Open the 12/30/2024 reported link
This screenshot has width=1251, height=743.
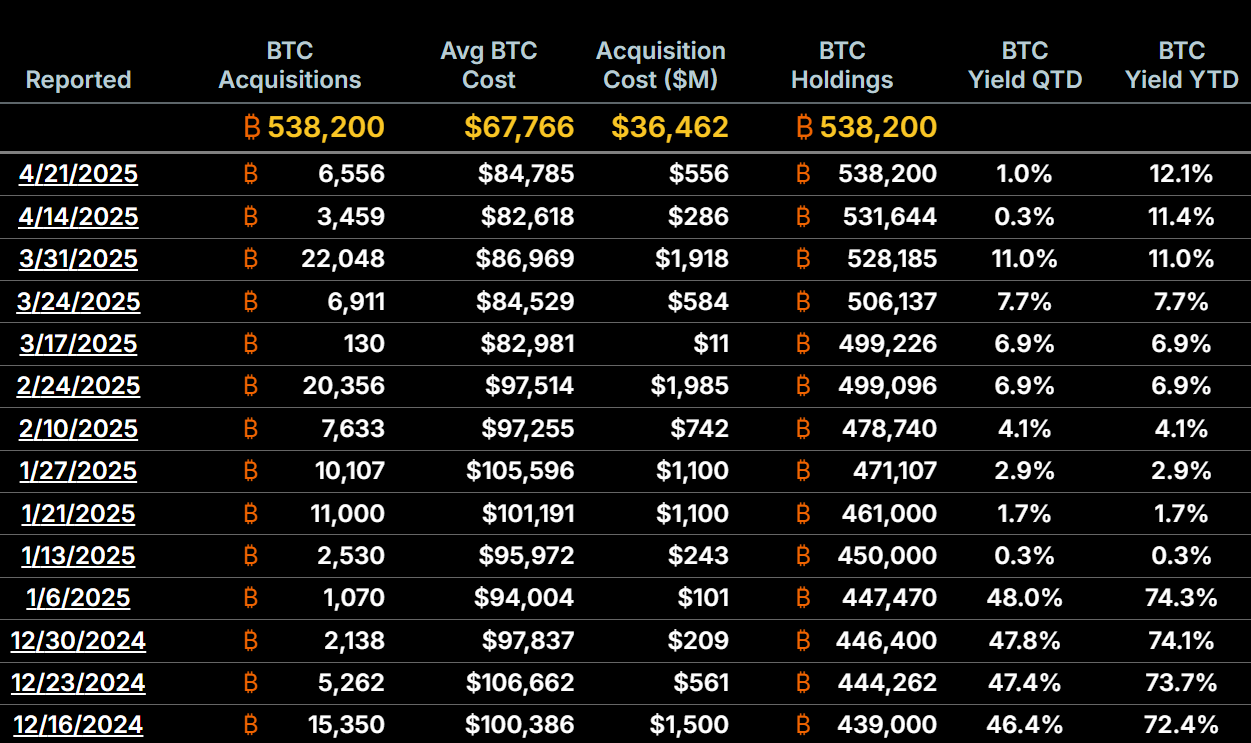point(78,640)
